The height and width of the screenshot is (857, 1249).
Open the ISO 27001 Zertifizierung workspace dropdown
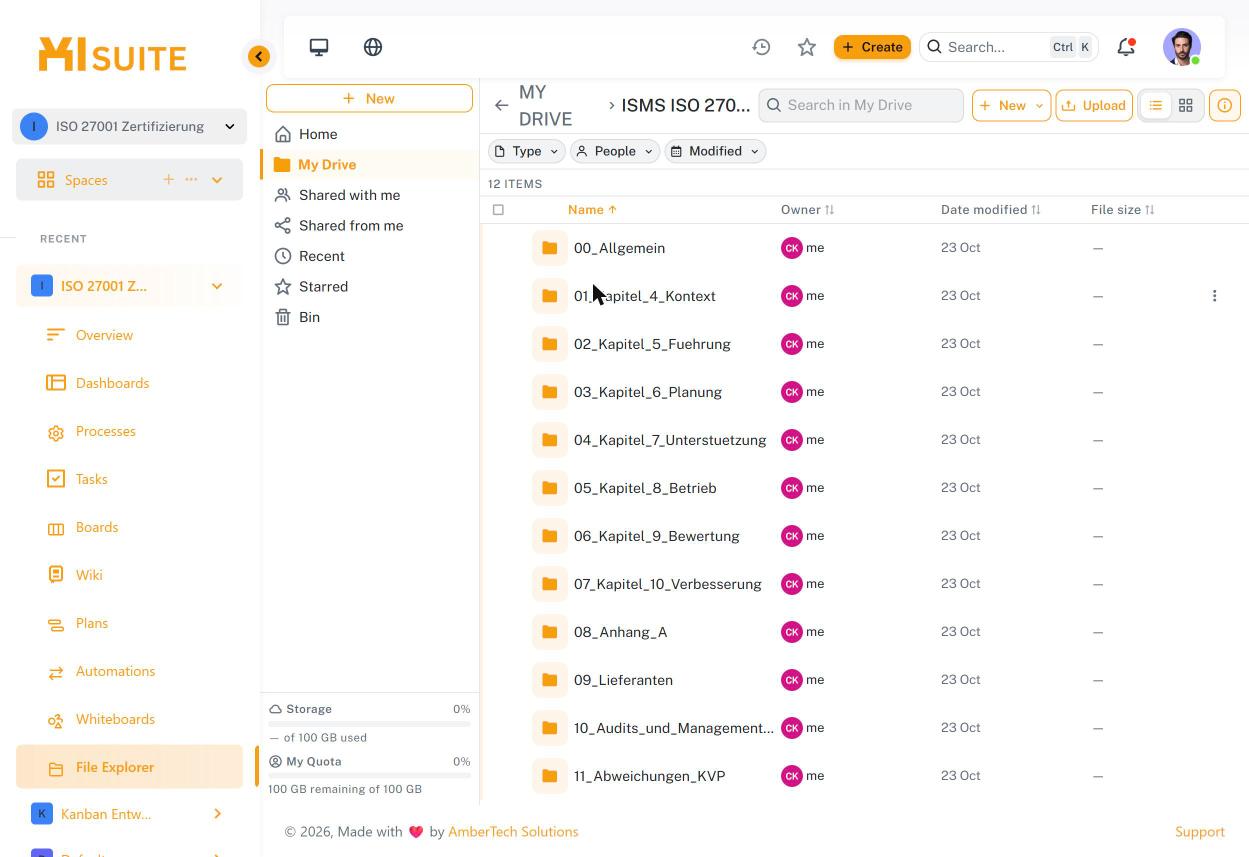(129, 126)
